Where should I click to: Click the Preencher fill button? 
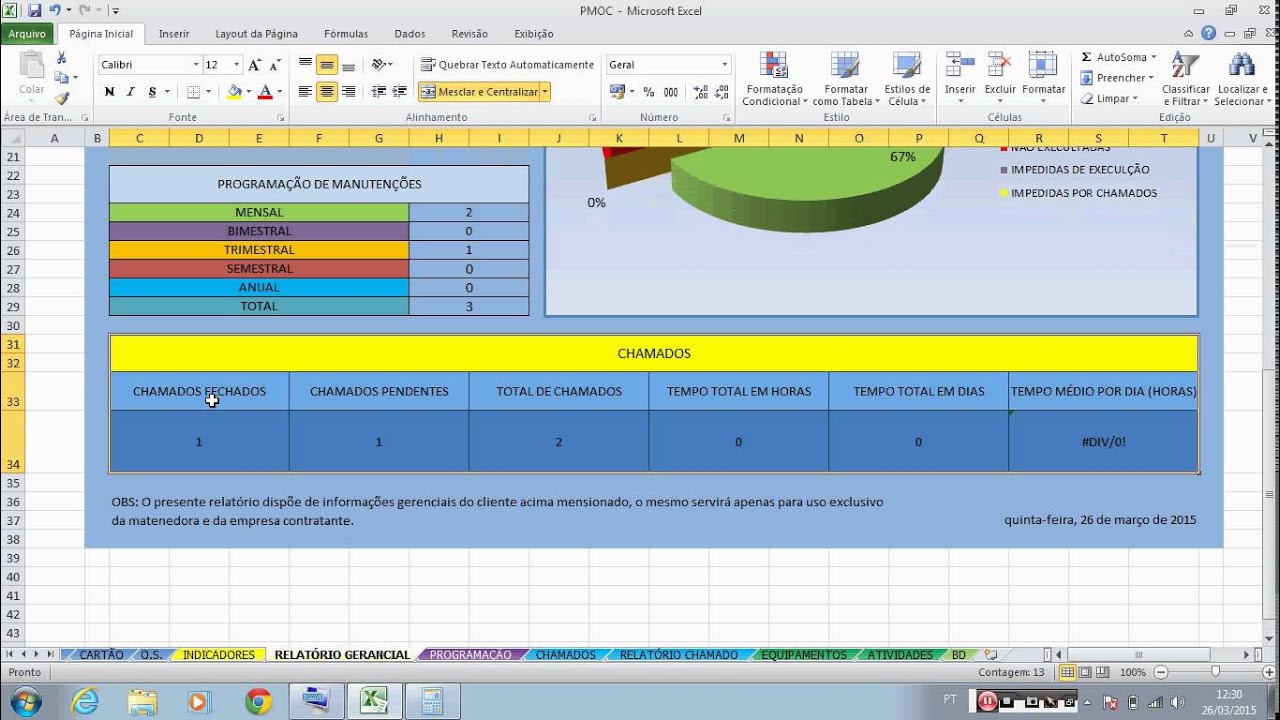pyautogui.click(x=1117, y=78)
